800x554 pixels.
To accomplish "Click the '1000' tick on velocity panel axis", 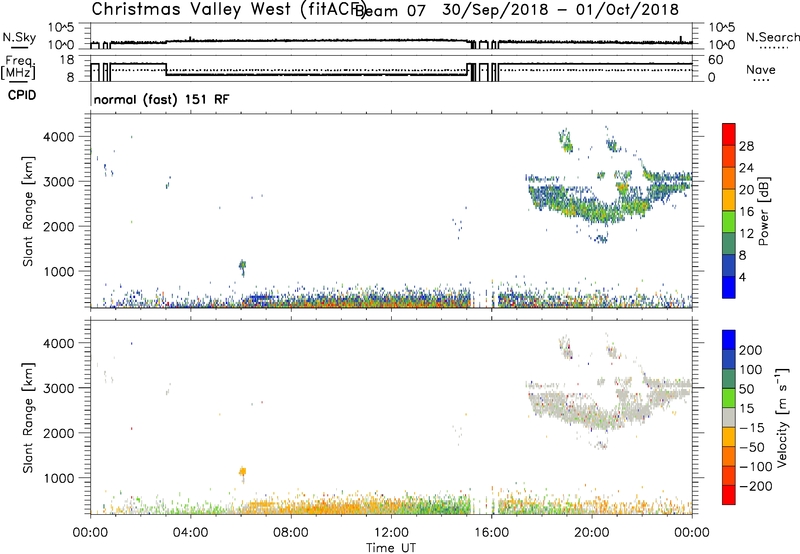I will pos(58,478).
